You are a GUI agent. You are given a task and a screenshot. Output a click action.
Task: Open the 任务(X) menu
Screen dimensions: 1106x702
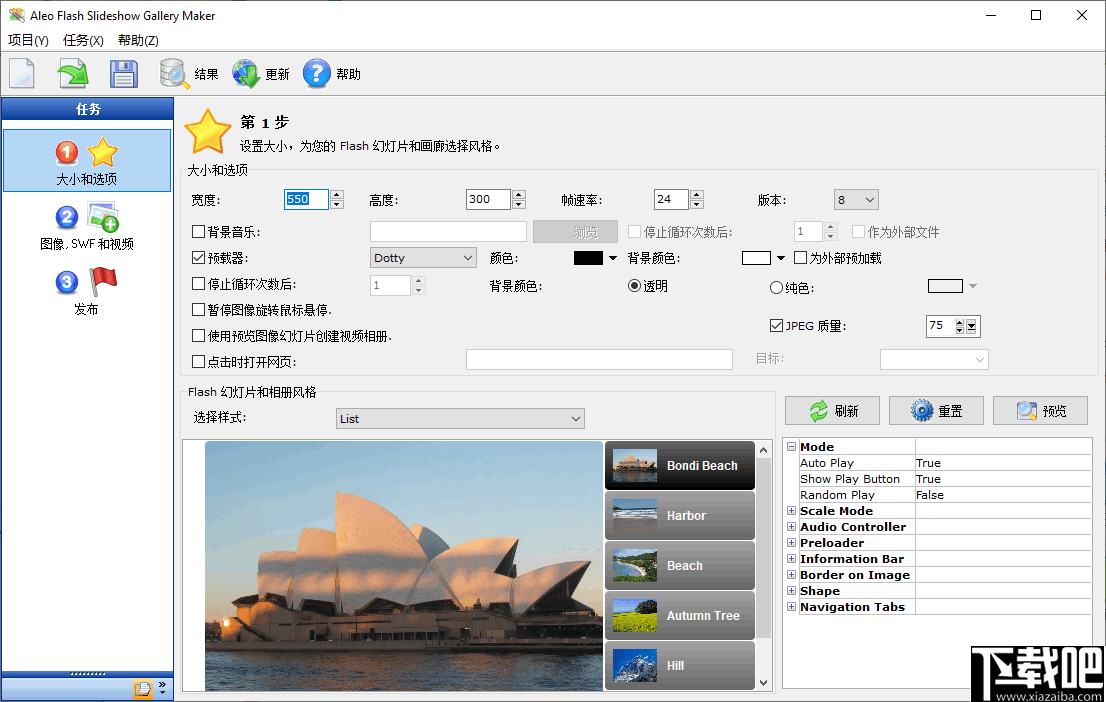(x=83, y=40)
